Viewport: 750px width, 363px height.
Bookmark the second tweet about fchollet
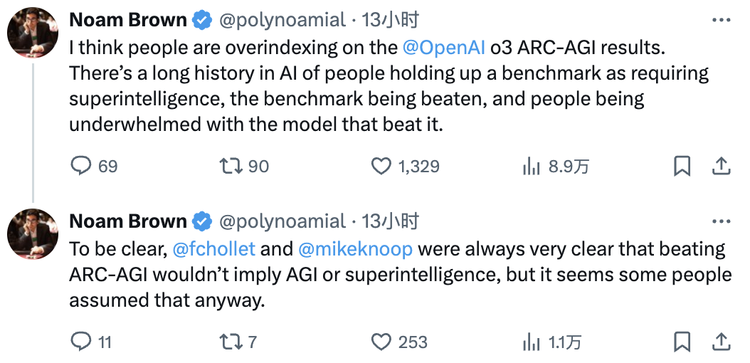tap(682, 341)
